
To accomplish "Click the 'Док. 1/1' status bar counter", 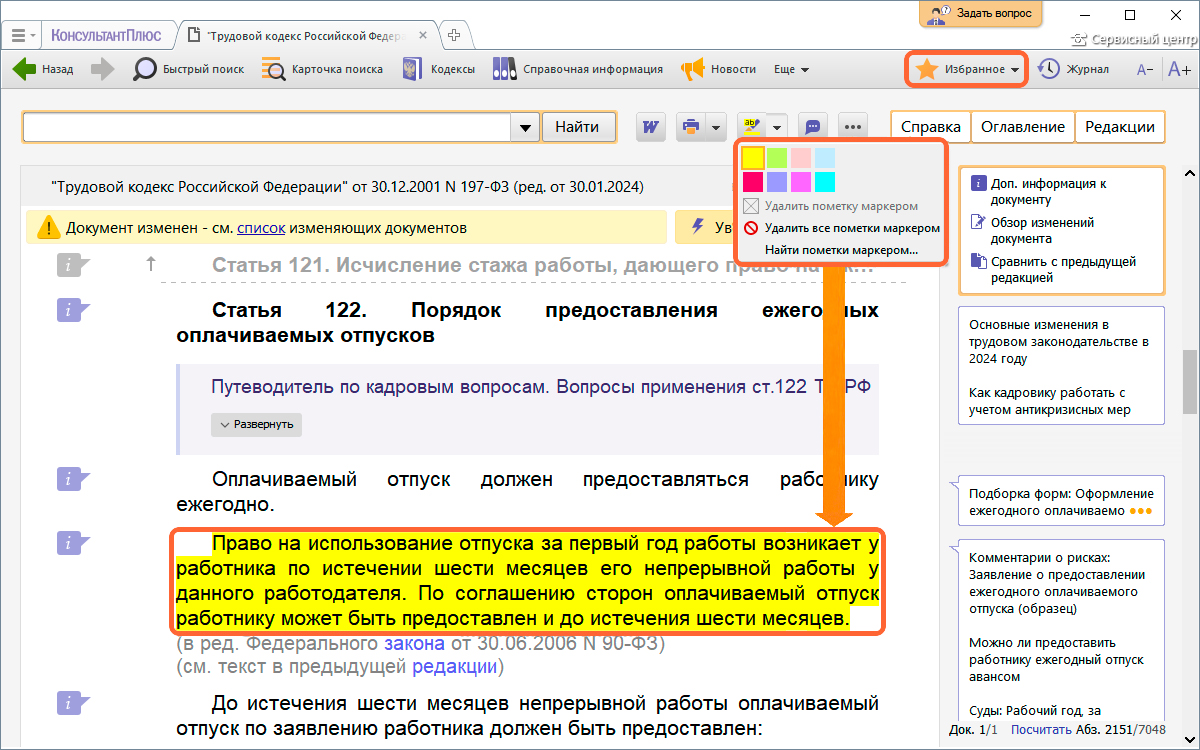I will [x=974, y=728].
